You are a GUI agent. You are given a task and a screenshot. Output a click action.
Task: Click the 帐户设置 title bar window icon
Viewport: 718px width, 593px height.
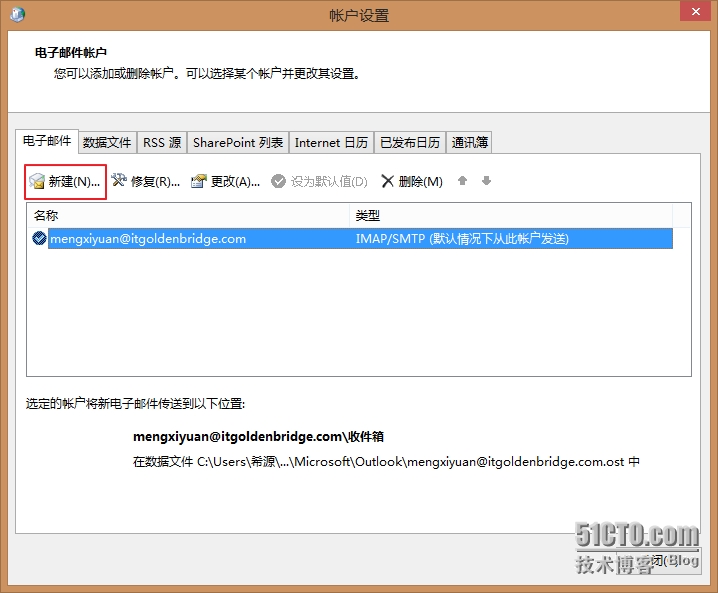click(18, 15)
